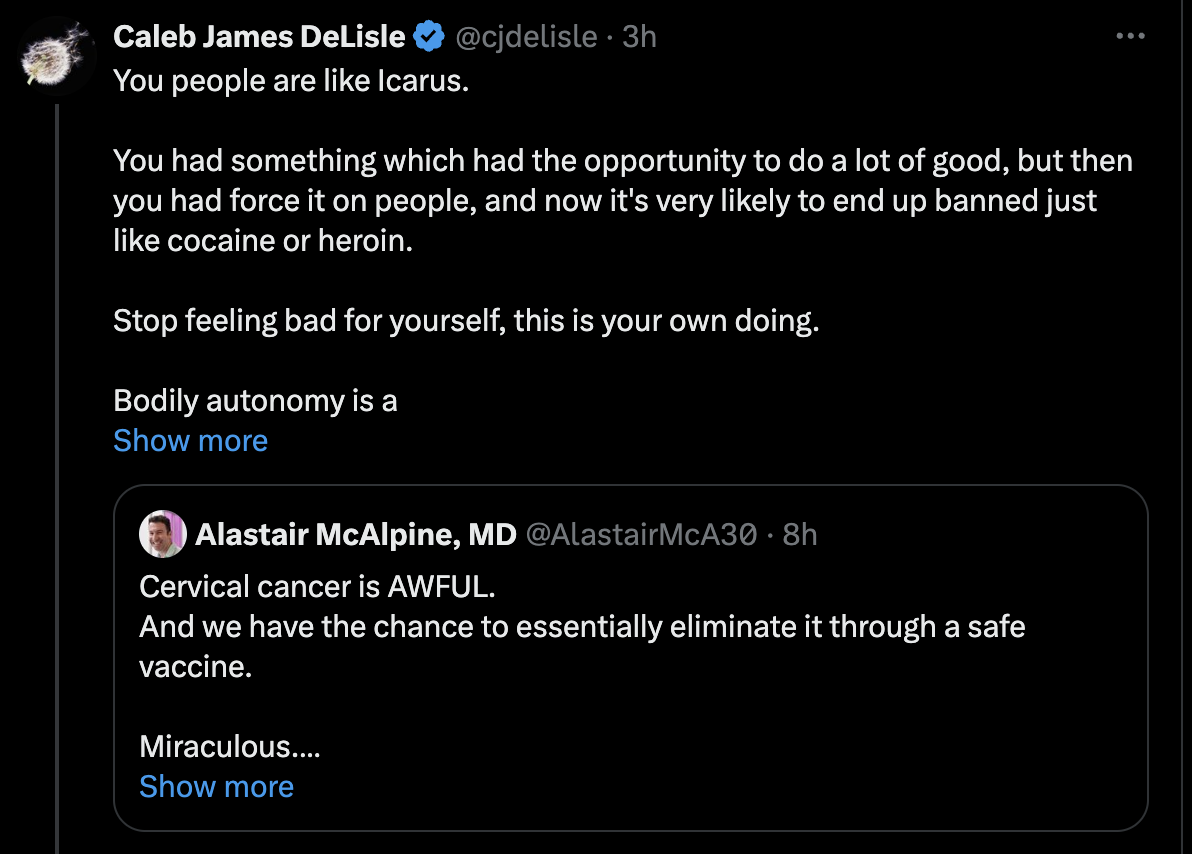The width and height of the screenshot is (1192, 854).
Task: Click the @AlastairMcA30 handle
Action: (x=640, y=535)
